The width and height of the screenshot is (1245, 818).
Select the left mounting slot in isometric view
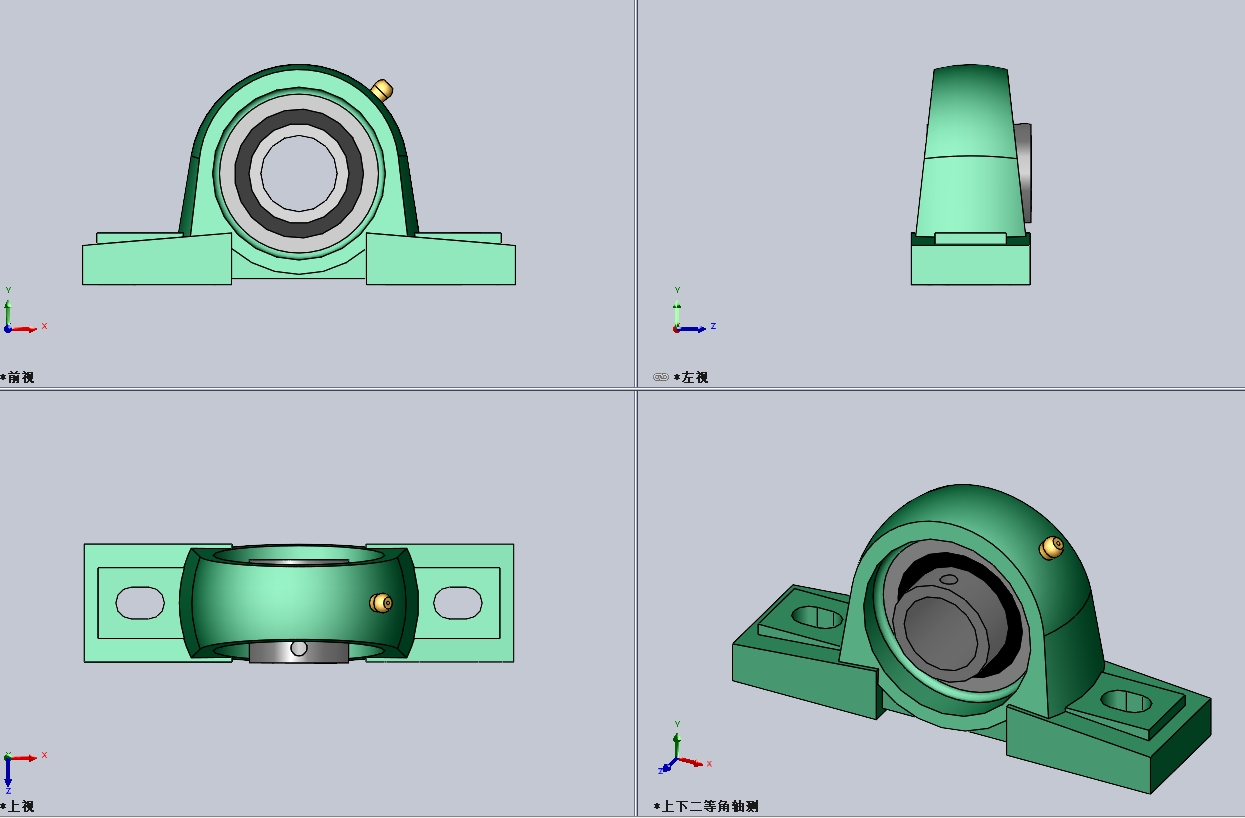click(x=817, y=617)
